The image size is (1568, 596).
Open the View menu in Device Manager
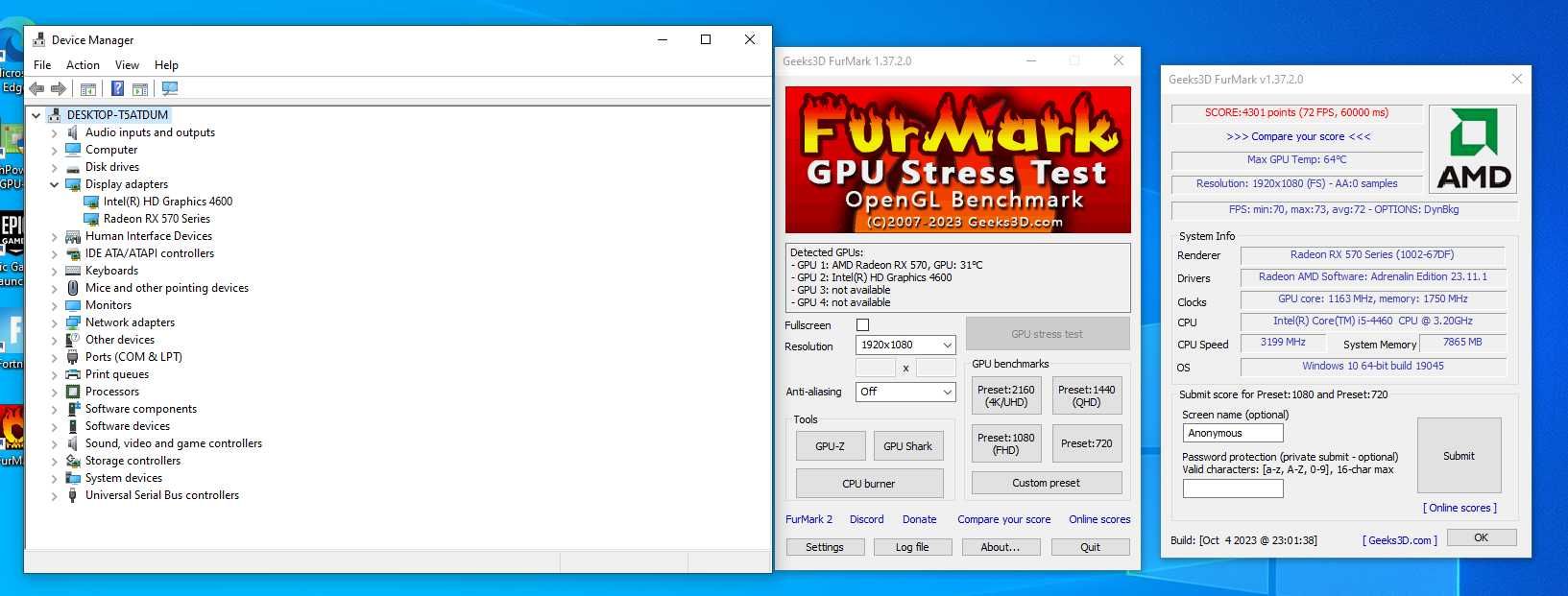tap(127, 65)
